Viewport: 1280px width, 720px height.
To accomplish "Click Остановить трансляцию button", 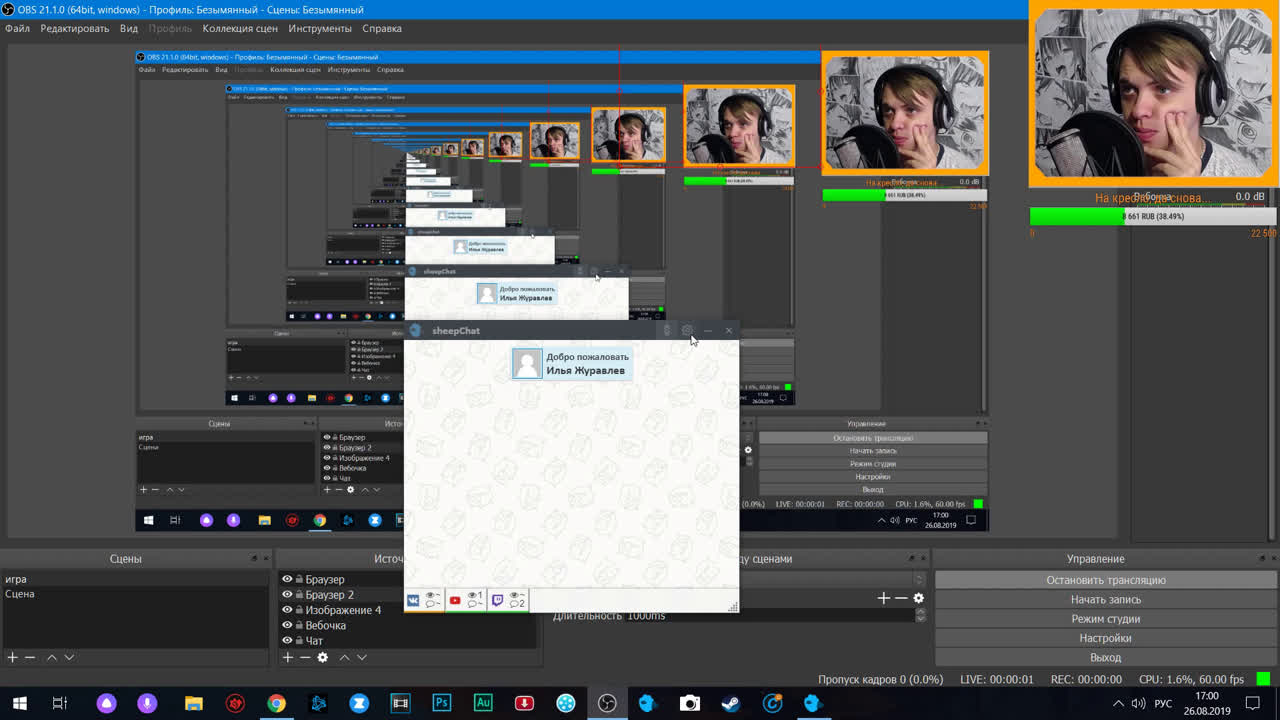I will click(1105, 580).
